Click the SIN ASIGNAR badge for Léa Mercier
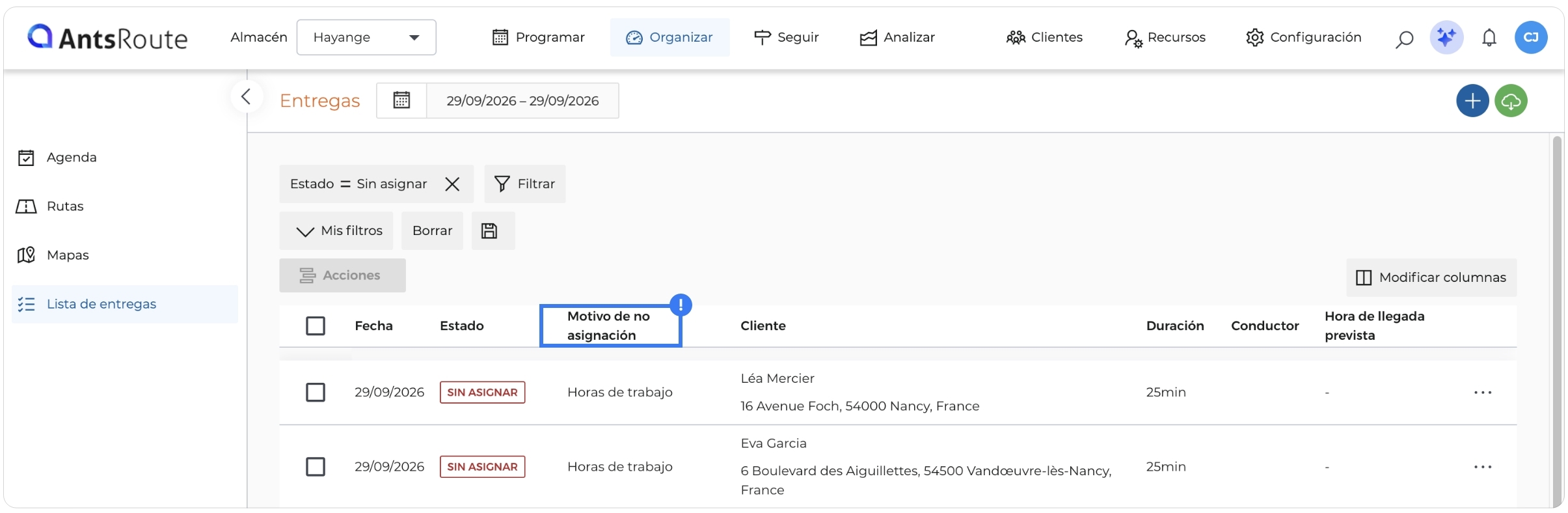Image resolution: width=1568 pixels, height=513 pixels. [x=482, y=392]
